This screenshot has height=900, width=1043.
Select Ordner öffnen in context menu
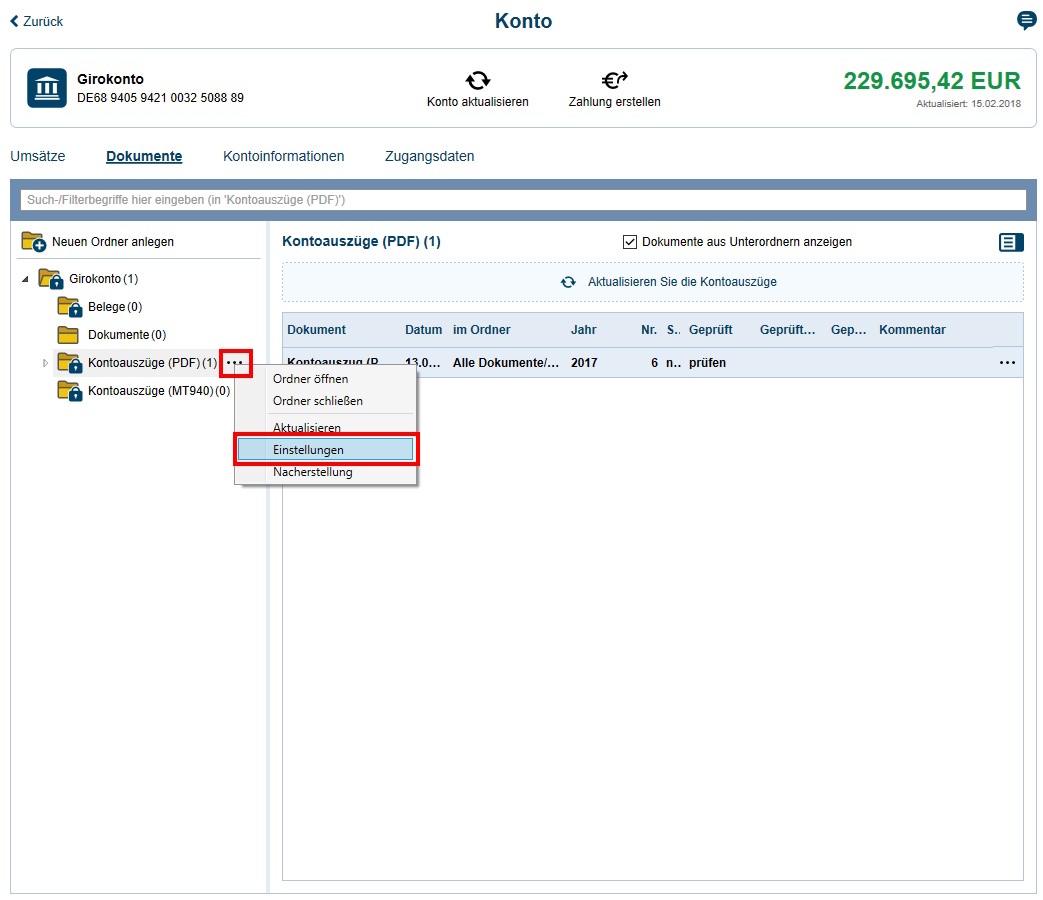pyautogui.click(x=311, y=379)
